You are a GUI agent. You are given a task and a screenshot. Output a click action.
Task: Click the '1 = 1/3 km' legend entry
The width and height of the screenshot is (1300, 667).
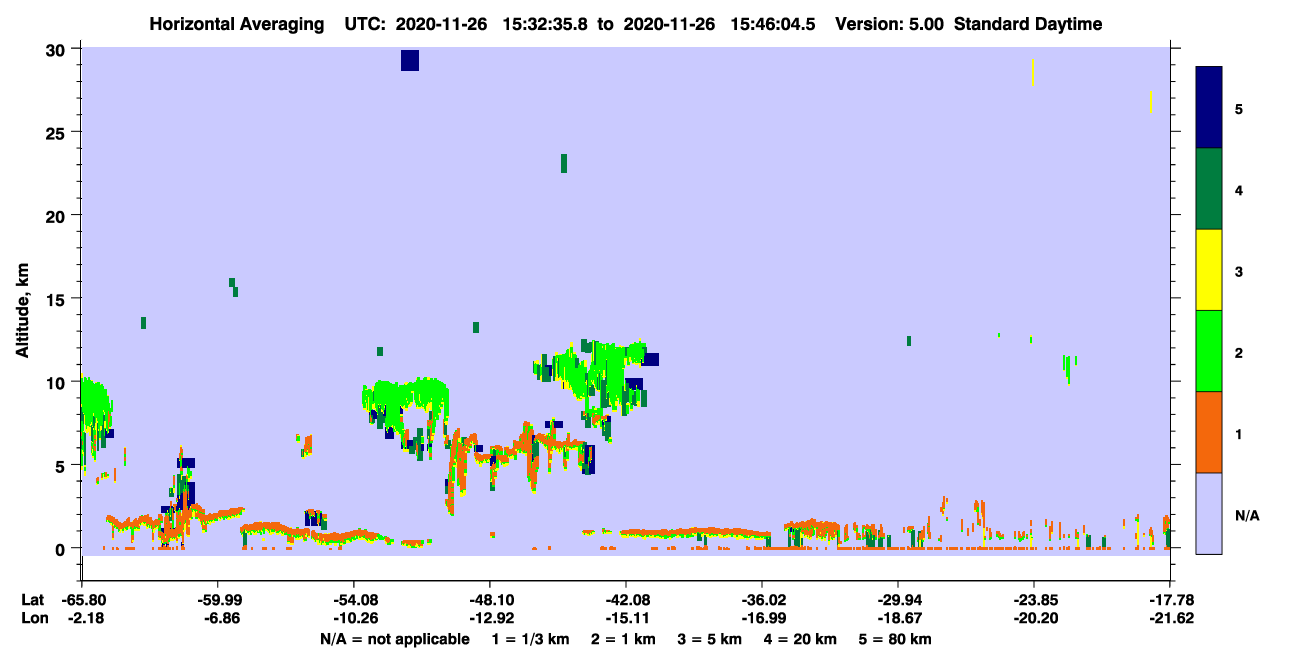tap(529, 639)
